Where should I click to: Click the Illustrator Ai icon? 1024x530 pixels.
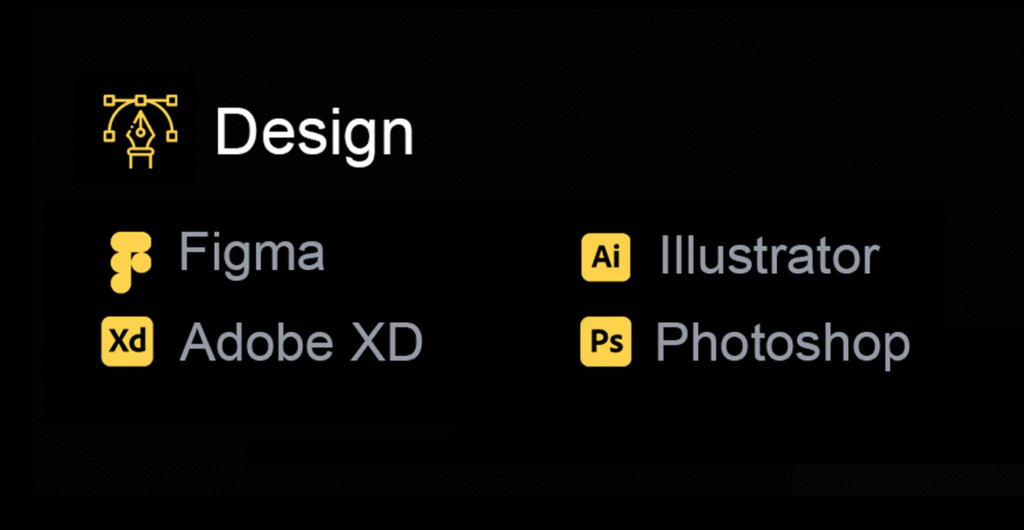(606, 258)
